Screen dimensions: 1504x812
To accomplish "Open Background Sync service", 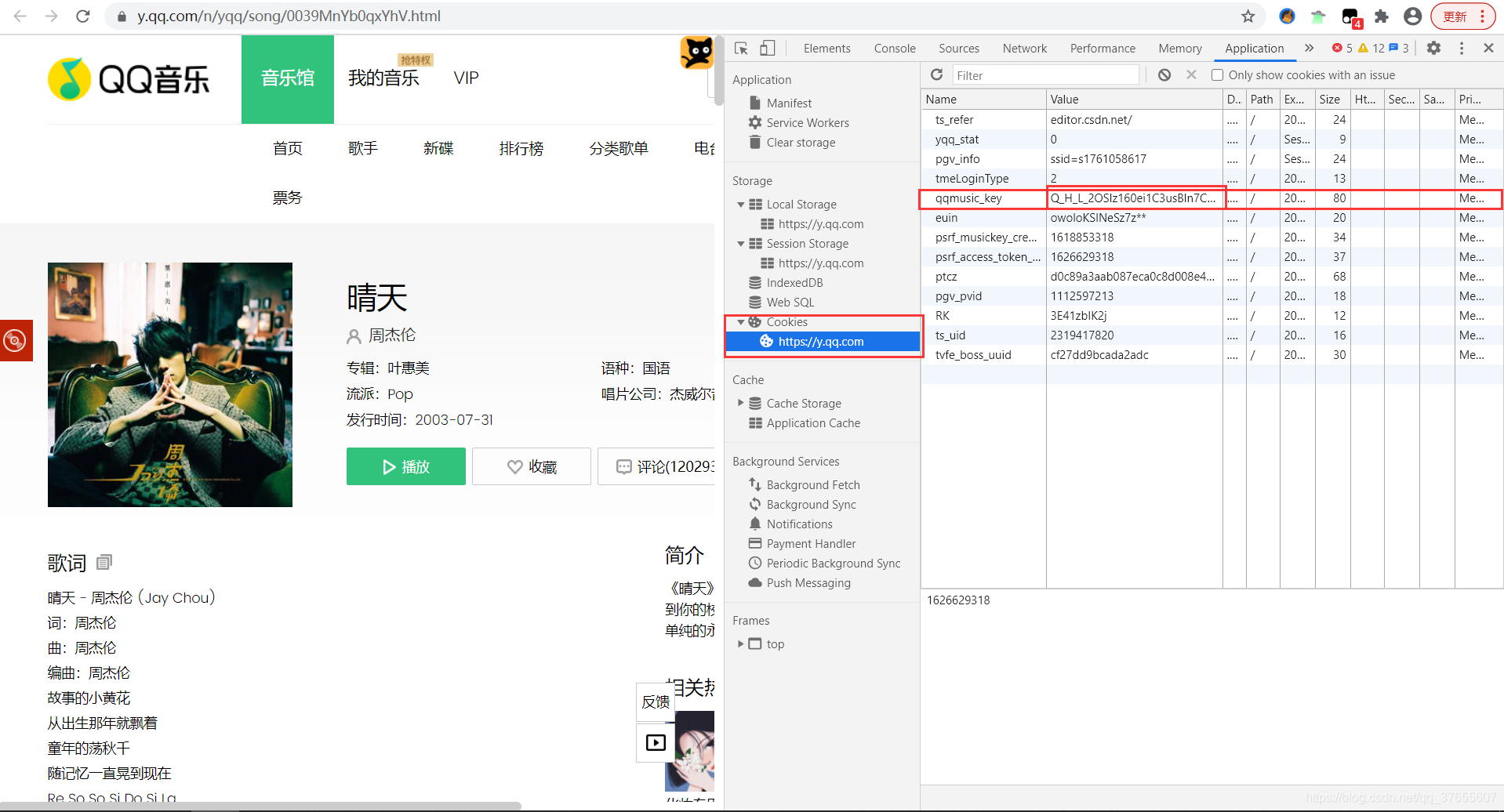I will pos(811,505).
